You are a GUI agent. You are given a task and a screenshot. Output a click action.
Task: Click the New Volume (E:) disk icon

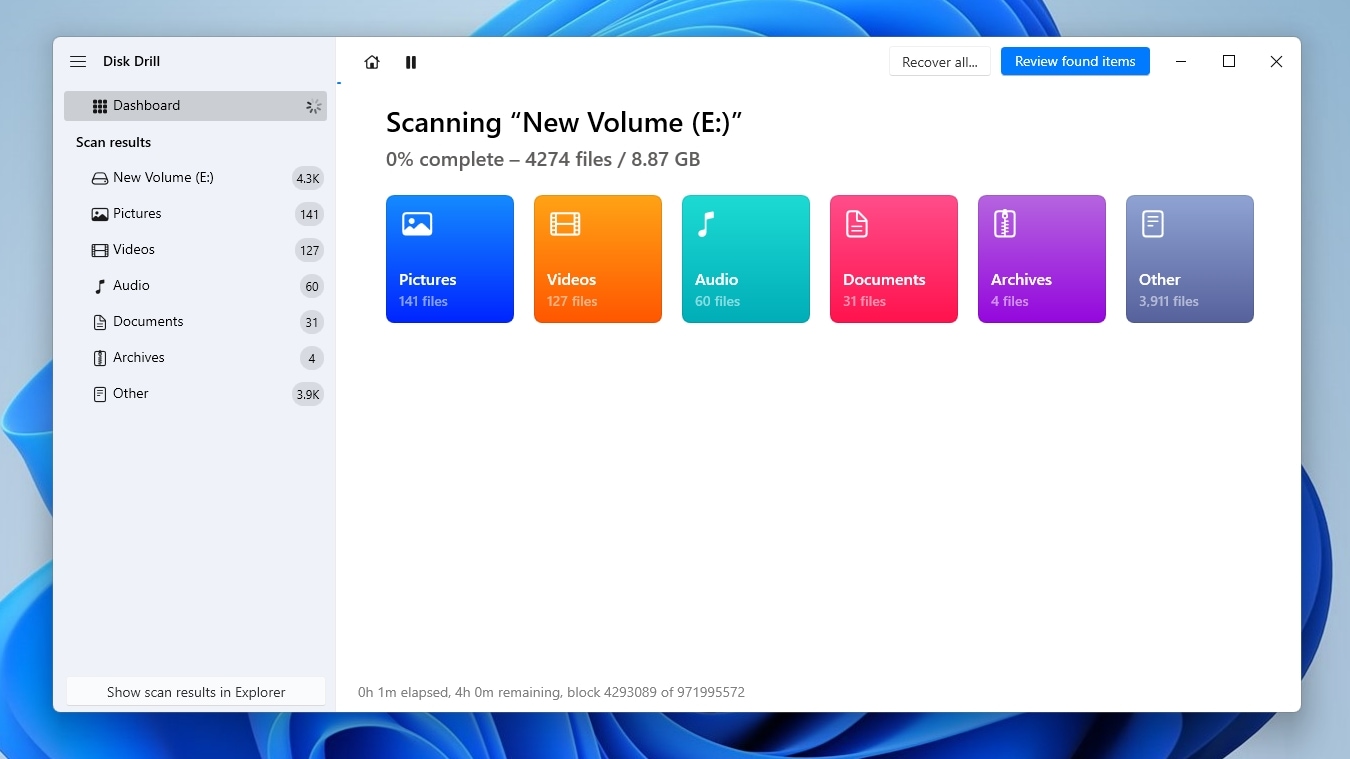pyautogui.click(x=100, y=177)
